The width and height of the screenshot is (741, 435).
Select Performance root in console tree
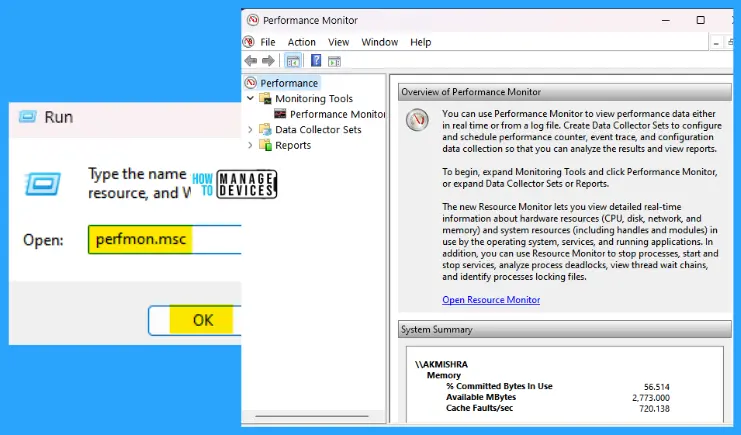pyautogui.click(x=289, y=83)
